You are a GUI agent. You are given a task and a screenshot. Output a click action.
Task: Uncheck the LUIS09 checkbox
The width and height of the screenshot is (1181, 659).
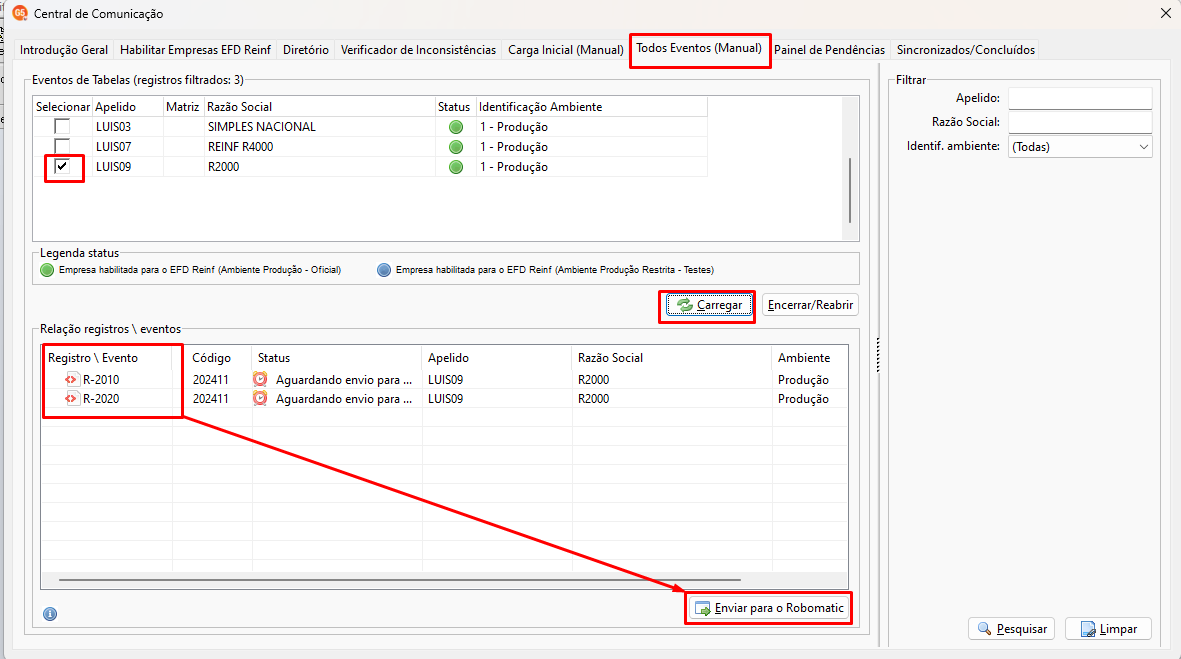[x=62, y=166]
